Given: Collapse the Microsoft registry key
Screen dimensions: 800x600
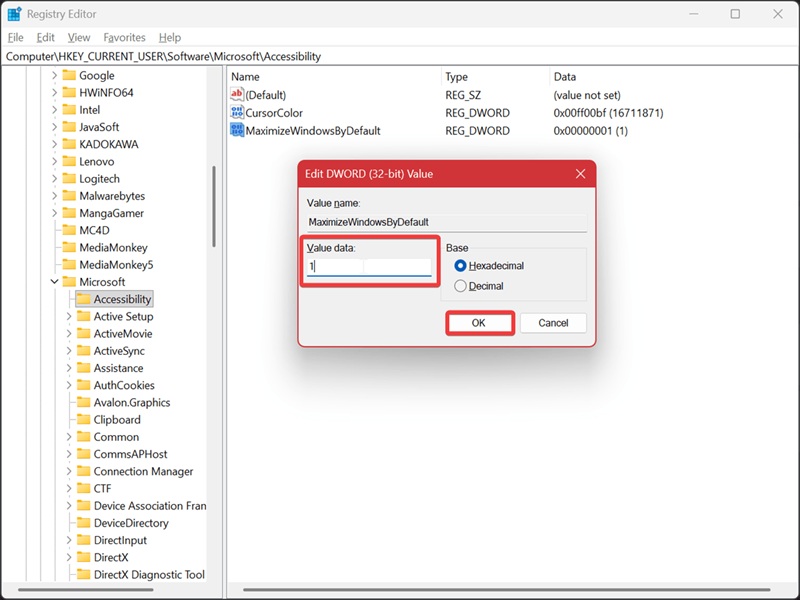Looking at the screenshot, I should [x=55, y=282].
